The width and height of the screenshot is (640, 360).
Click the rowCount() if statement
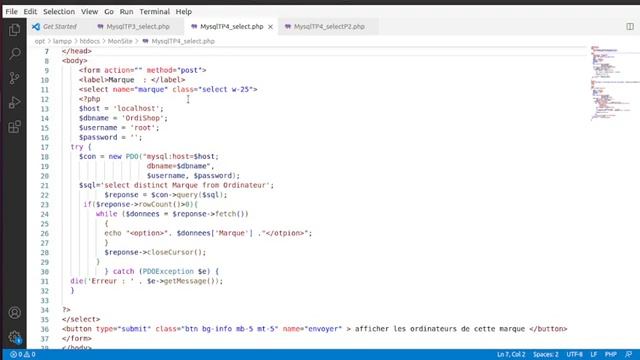click(140, 204)
